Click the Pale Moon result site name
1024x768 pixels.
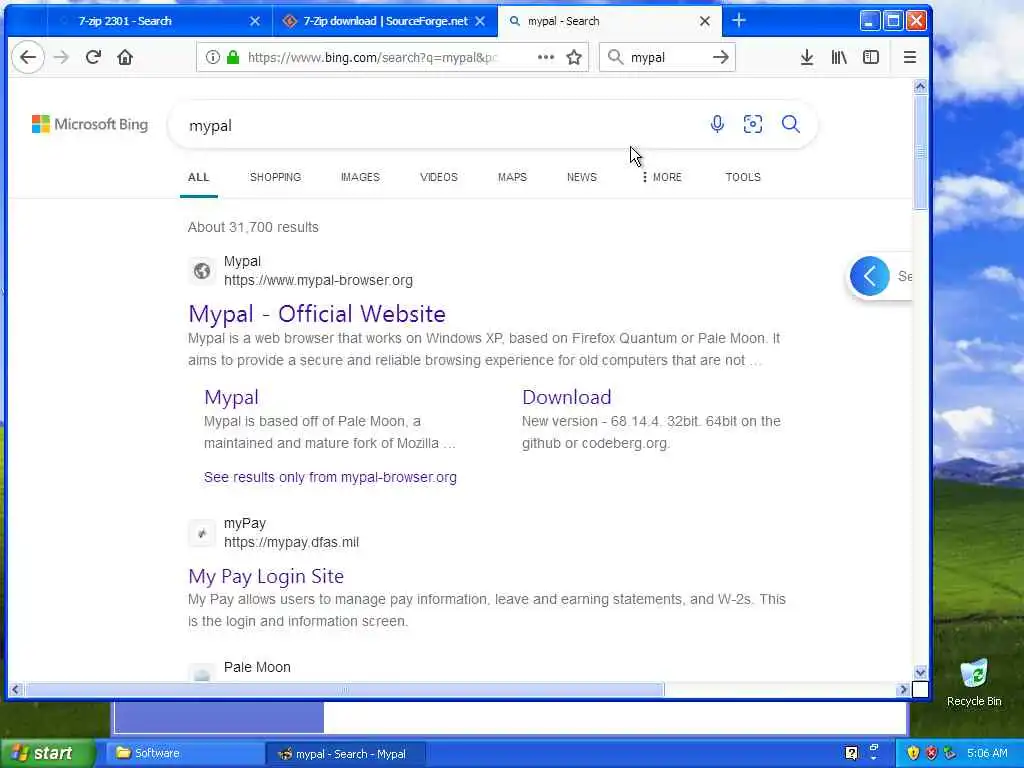(257, 667)
